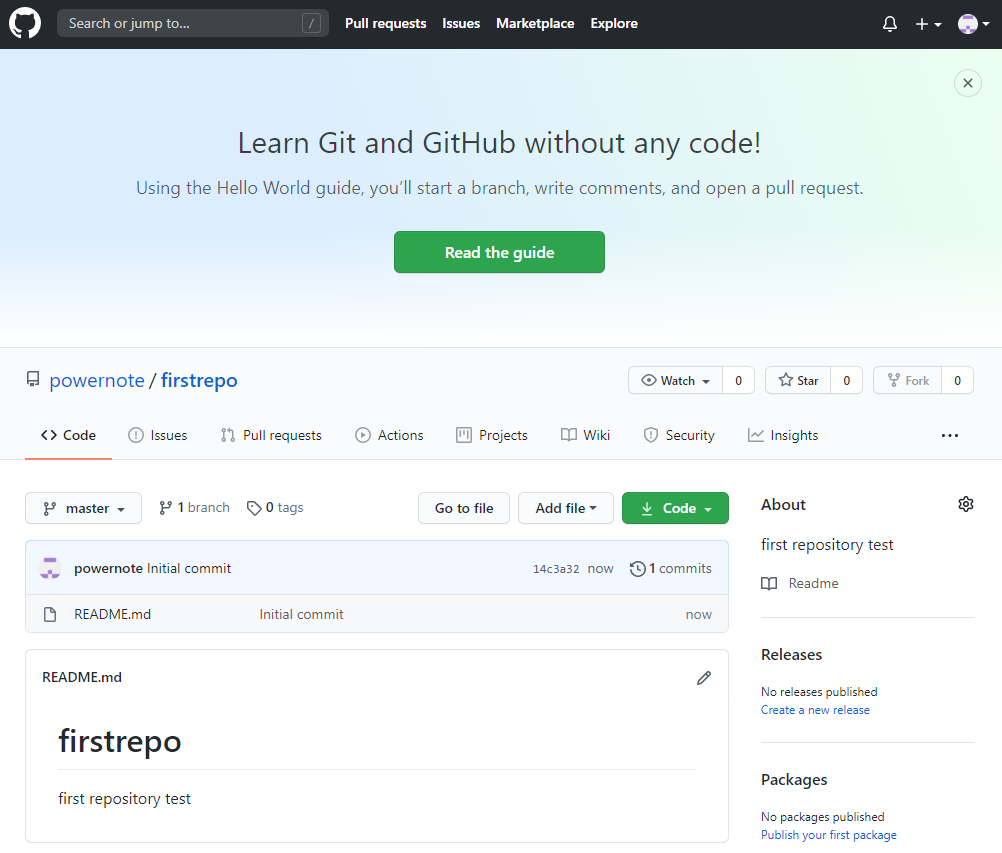1002x853 pixels.
Task: Switch to the Wiki tab
Action: pos(585,435)
